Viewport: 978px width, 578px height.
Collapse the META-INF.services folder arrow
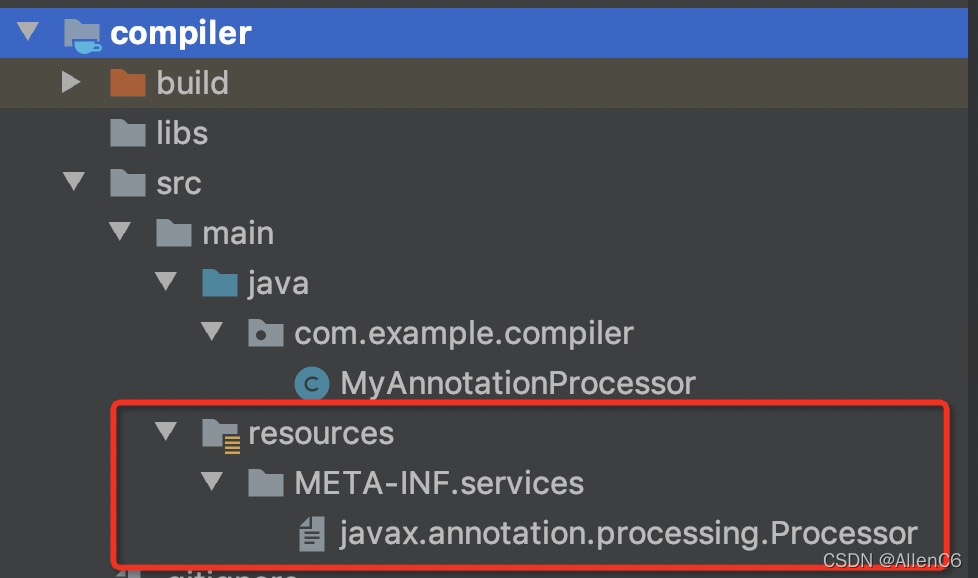(212, 481)
